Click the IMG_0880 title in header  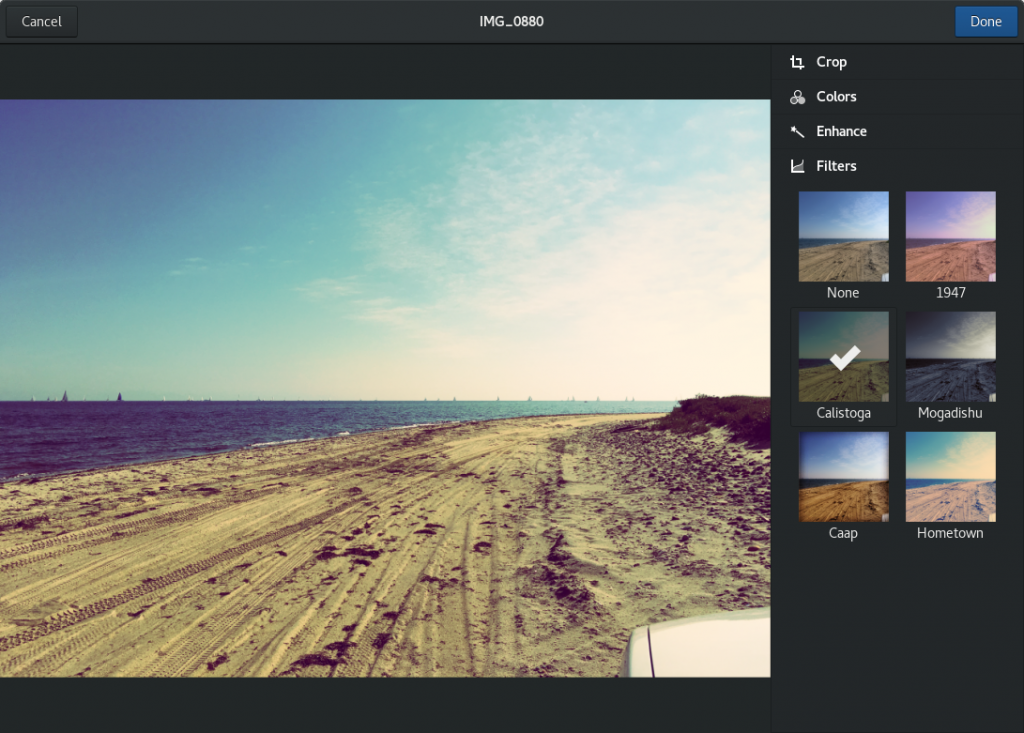click(511, 21)
